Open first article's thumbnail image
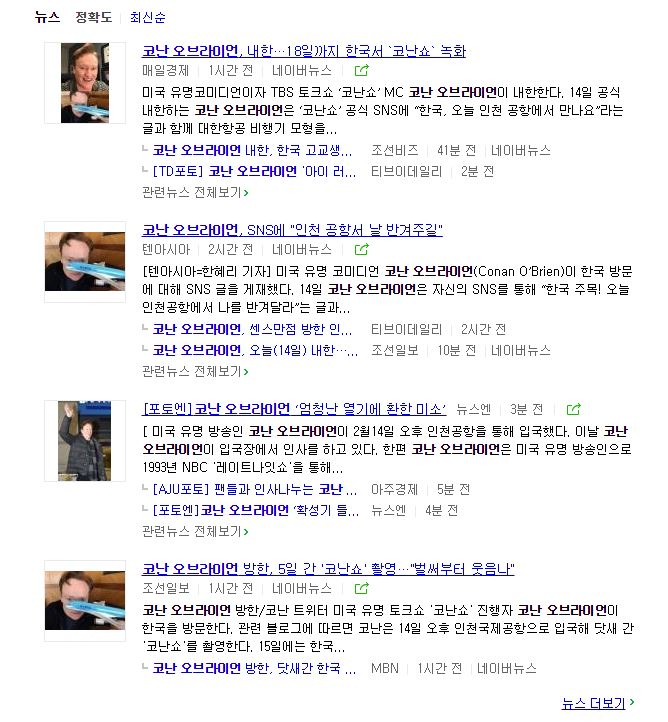The width and height of the screenshot is (668, 722). (85, 83)
